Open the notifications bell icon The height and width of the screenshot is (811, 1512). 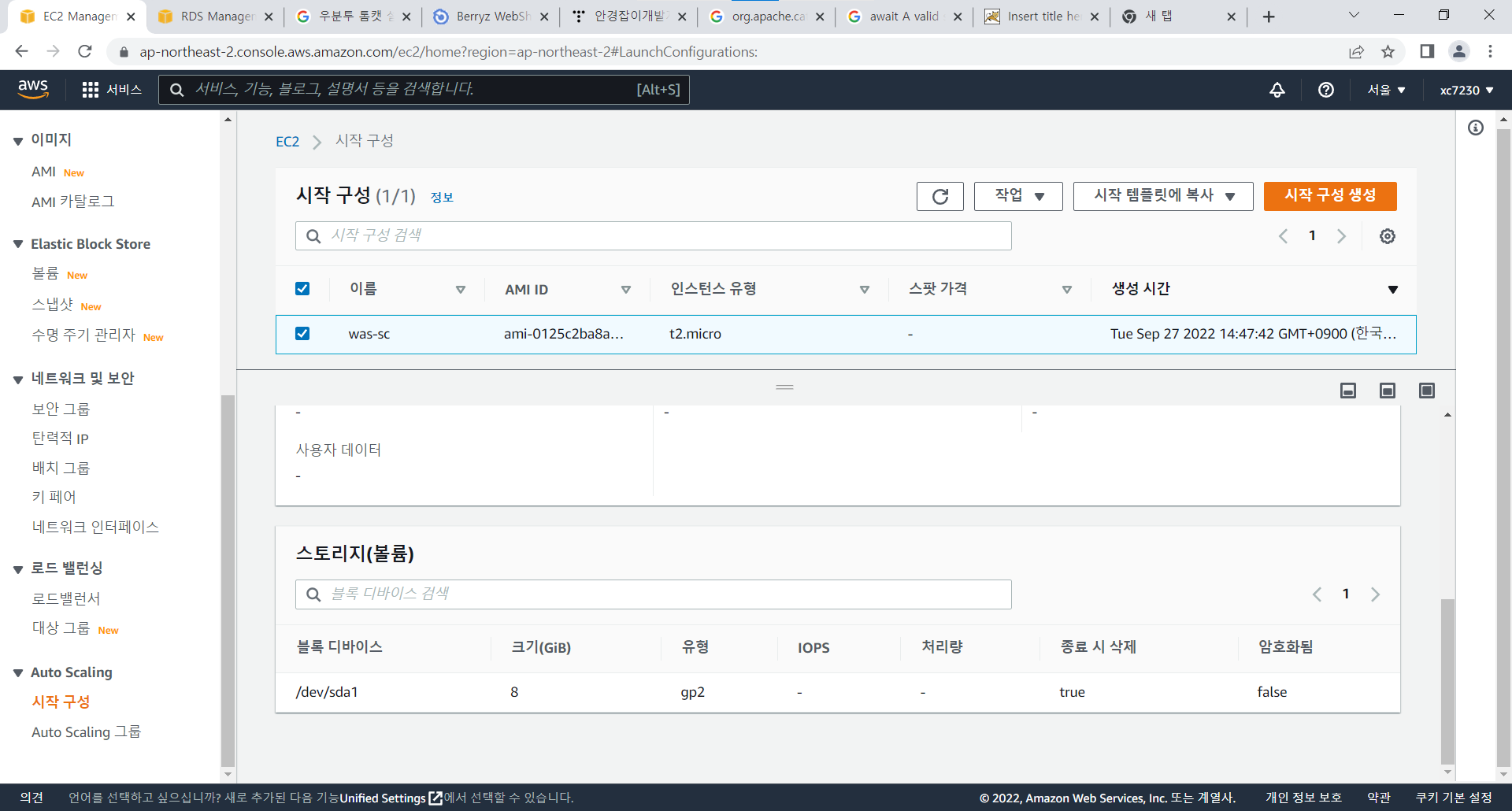click(x=1277, y=90)
